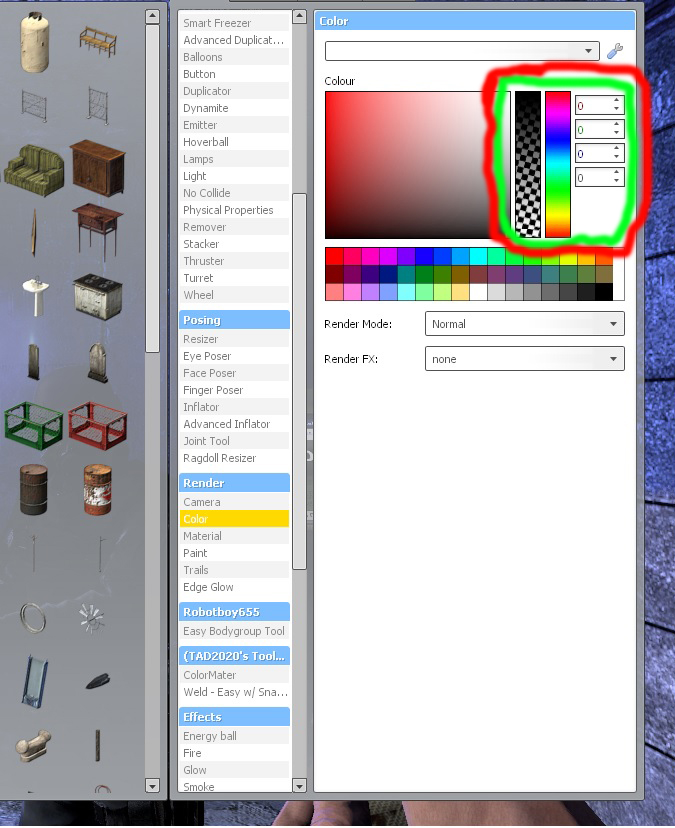
Task: Select the Face Poser tool
Action: click(x=235, y=373)
